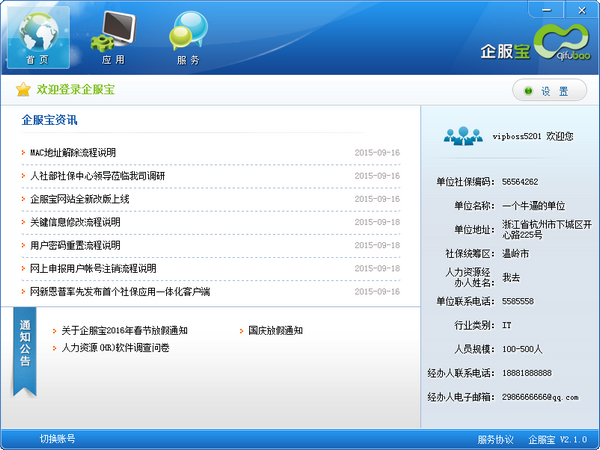Click unit name 一个牛逼的单位
The width and height of the screenshot is (600, 450).
pyautogui.click(x=534, y=206)
